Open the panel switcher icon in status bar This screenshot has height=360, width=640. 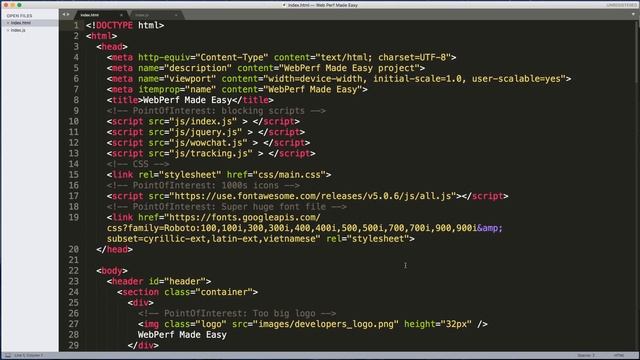tap(8, 356)
